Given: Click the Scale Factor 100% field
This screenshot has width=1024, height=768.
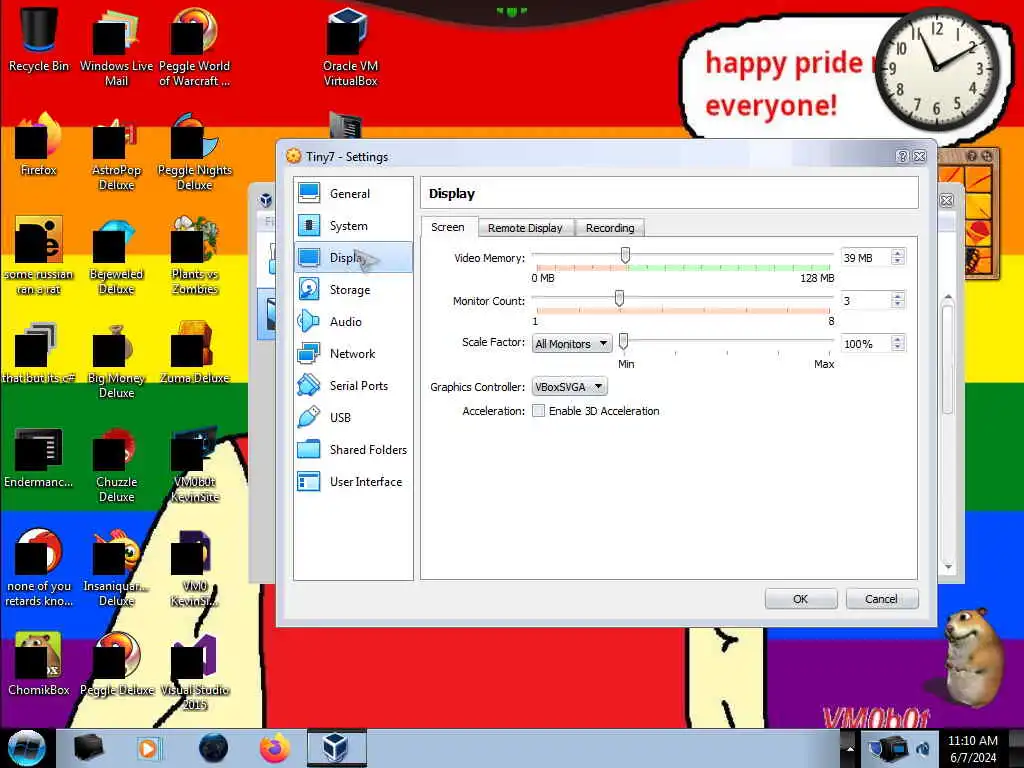Looking at the screenshot, I should [x=865, y=344].
